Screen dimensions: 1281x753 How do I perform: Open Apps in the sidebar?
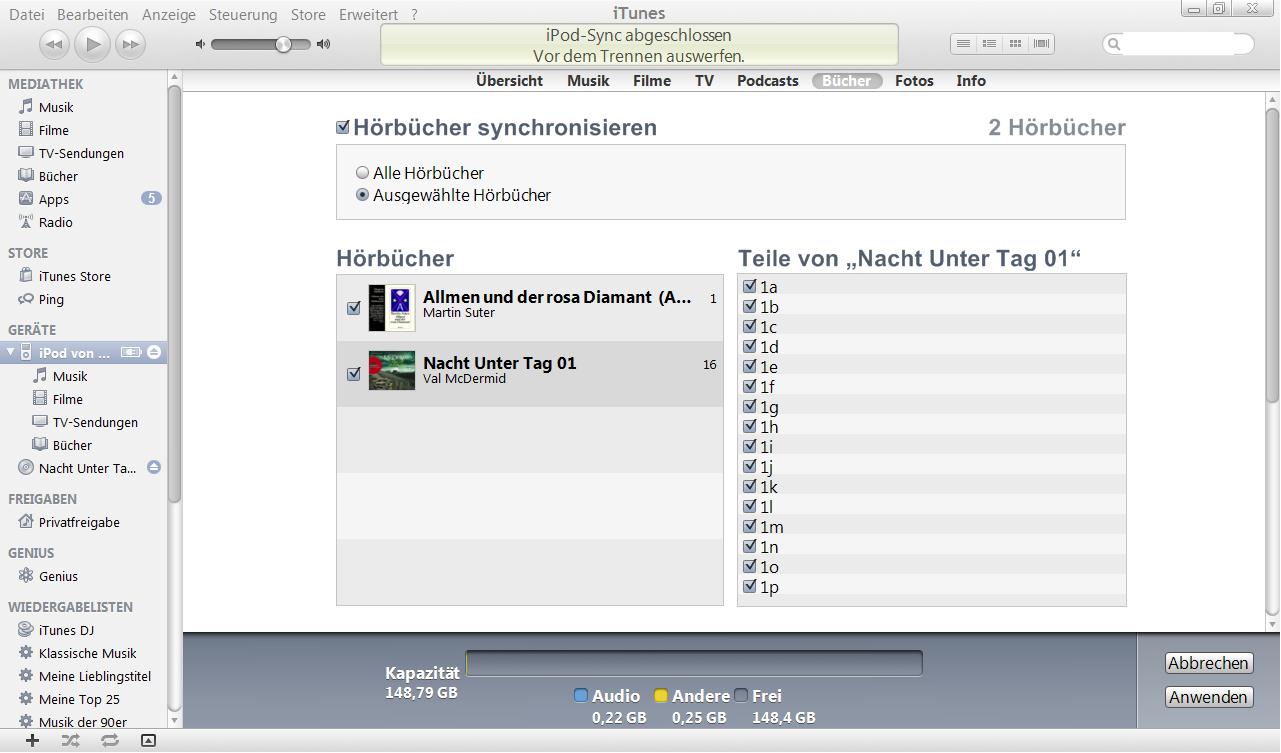click(54, 199)
